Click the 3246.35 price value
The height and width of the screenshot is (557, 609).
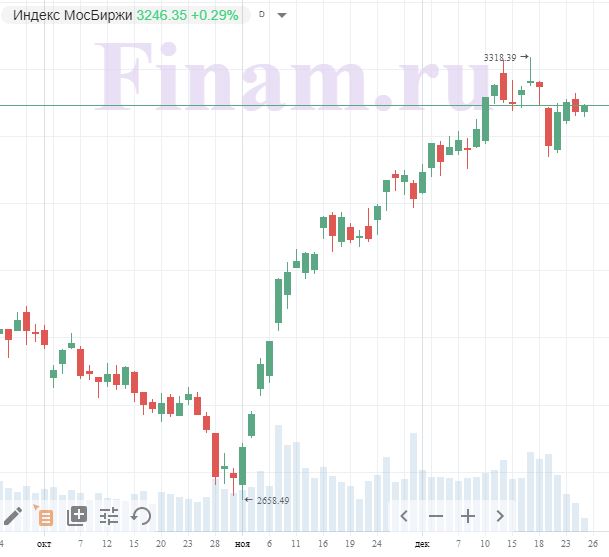tap(162, 15)
